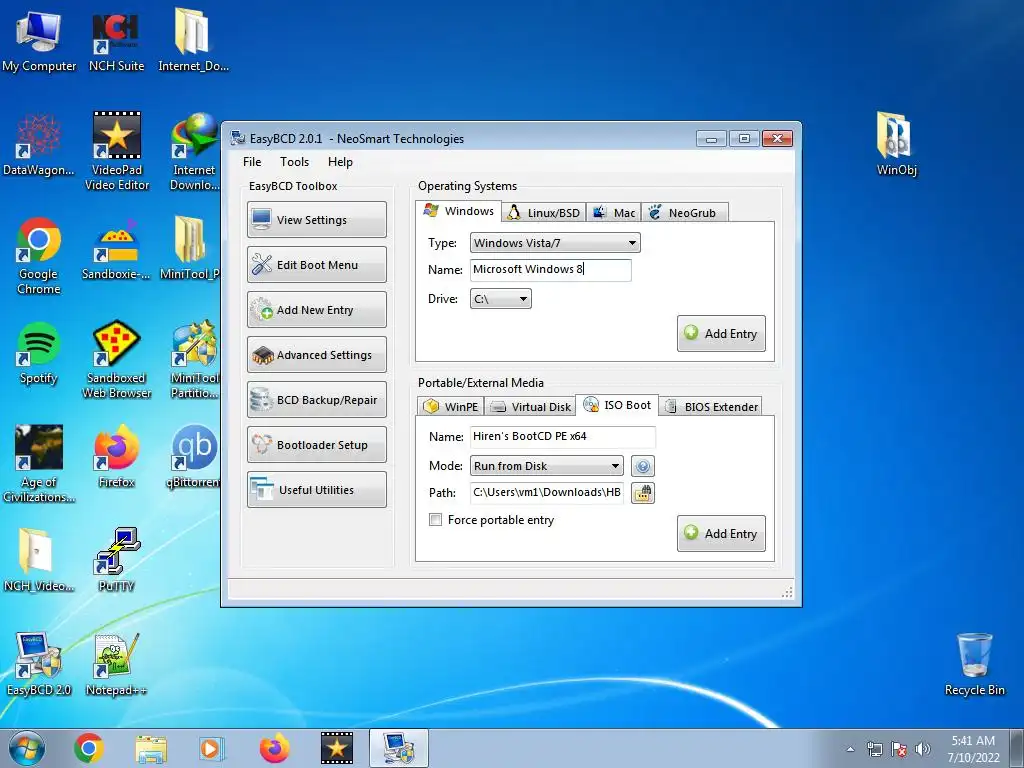1024x768 pixels.
Task: Select Internet Download Manager desktop icon
Action: click(194, 152)
